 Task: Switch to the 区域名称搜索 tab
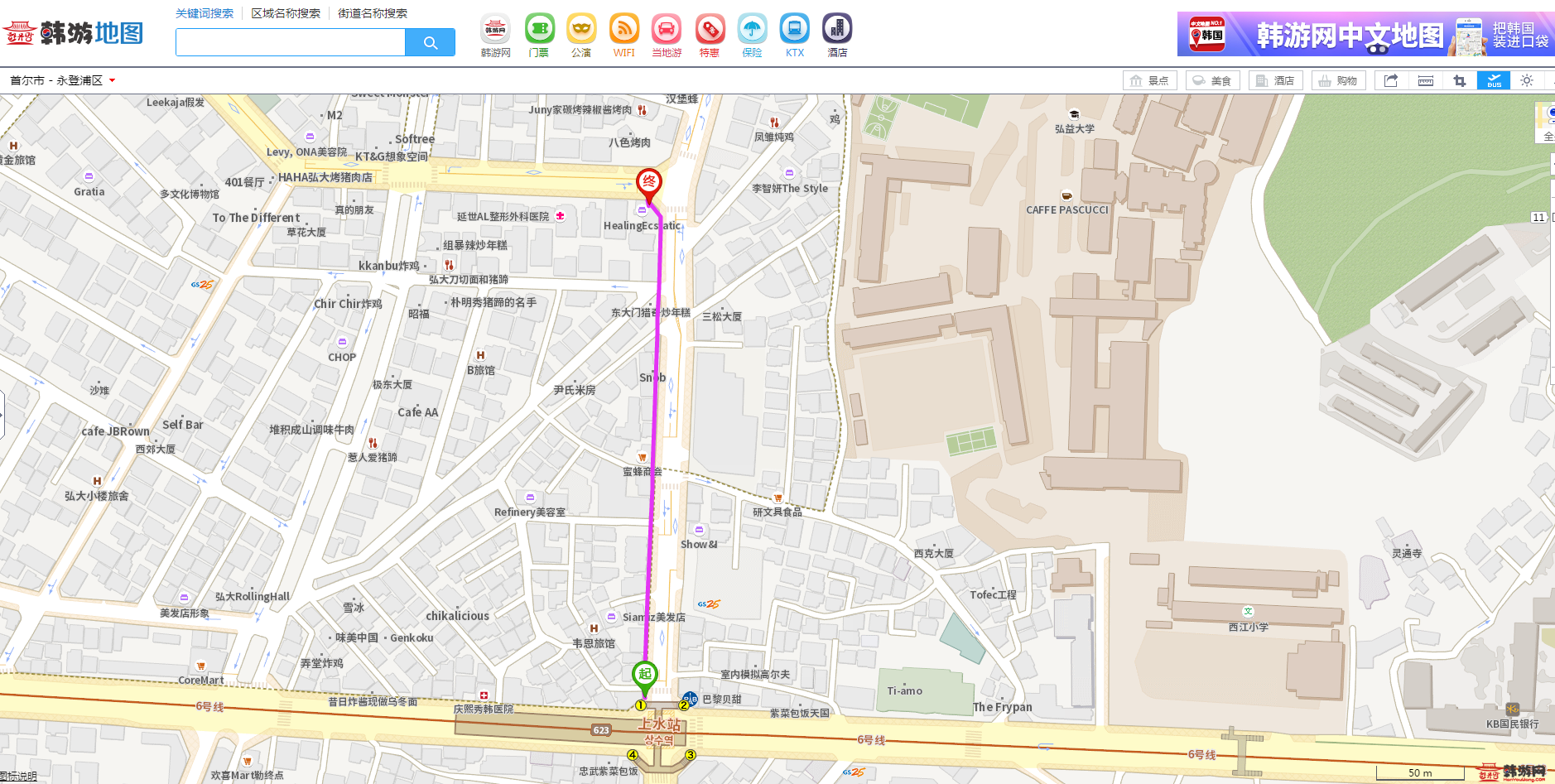[286, 13]
